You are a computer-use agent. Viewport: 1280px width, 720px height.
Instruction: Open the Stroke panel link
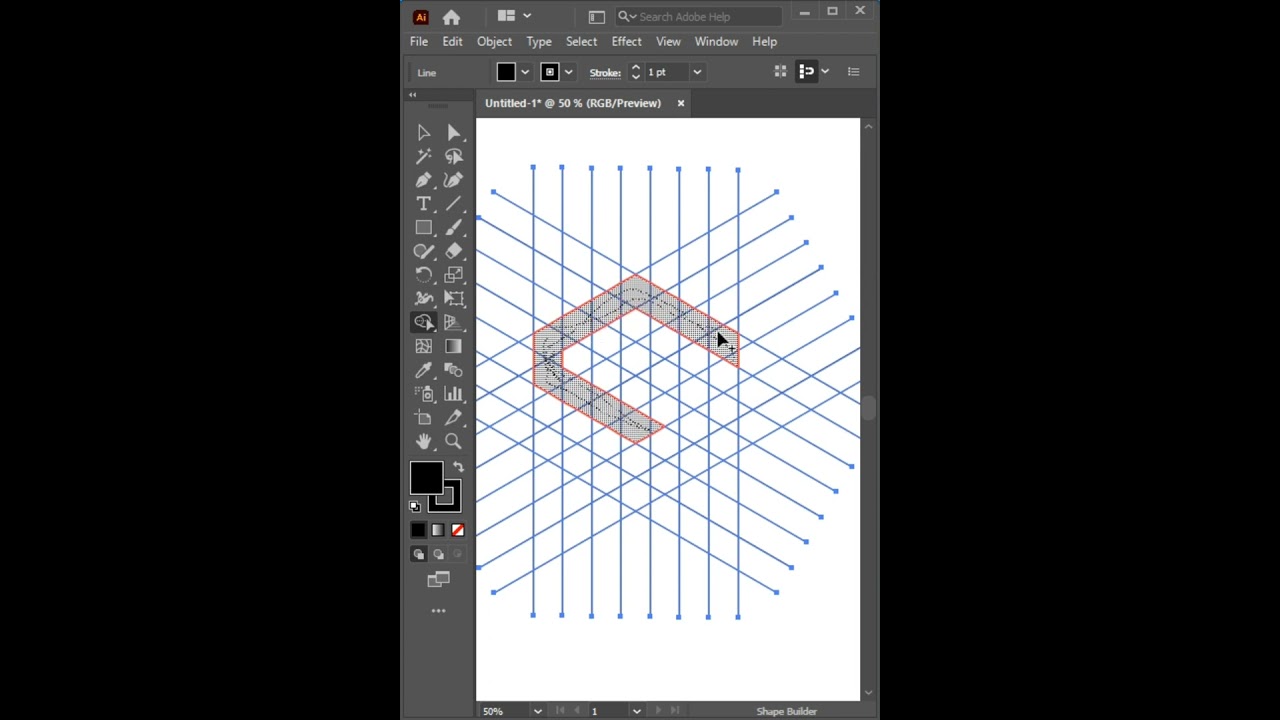pyautogui.click(x=605, y=72)
